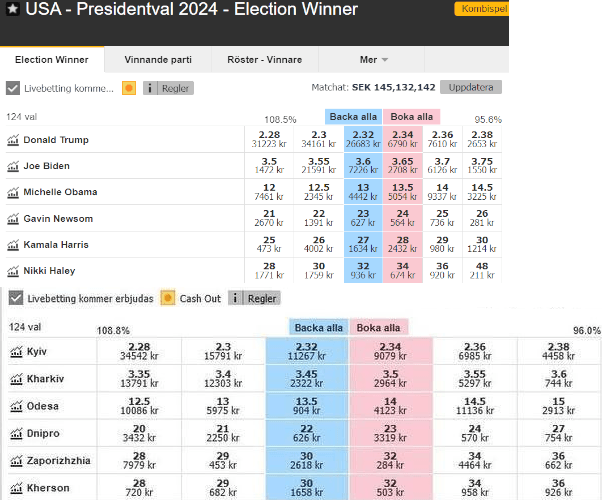Open Joe Biden's price chart icon
Viewport: 602px width, 500px height.
pos(13,166)
